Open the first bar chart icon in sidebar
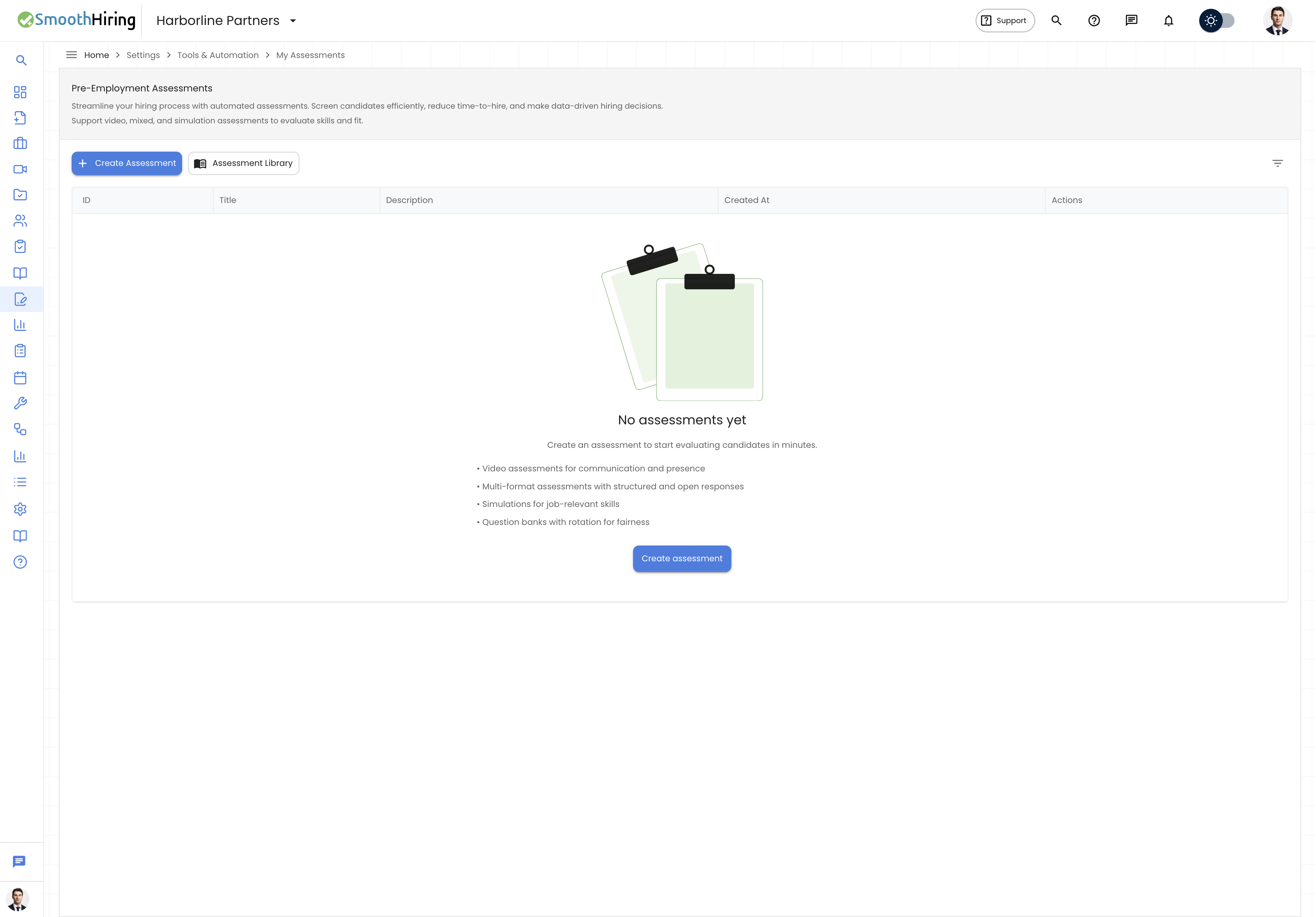This screenshot has height=917, width=1316. [x=20, y=325]
